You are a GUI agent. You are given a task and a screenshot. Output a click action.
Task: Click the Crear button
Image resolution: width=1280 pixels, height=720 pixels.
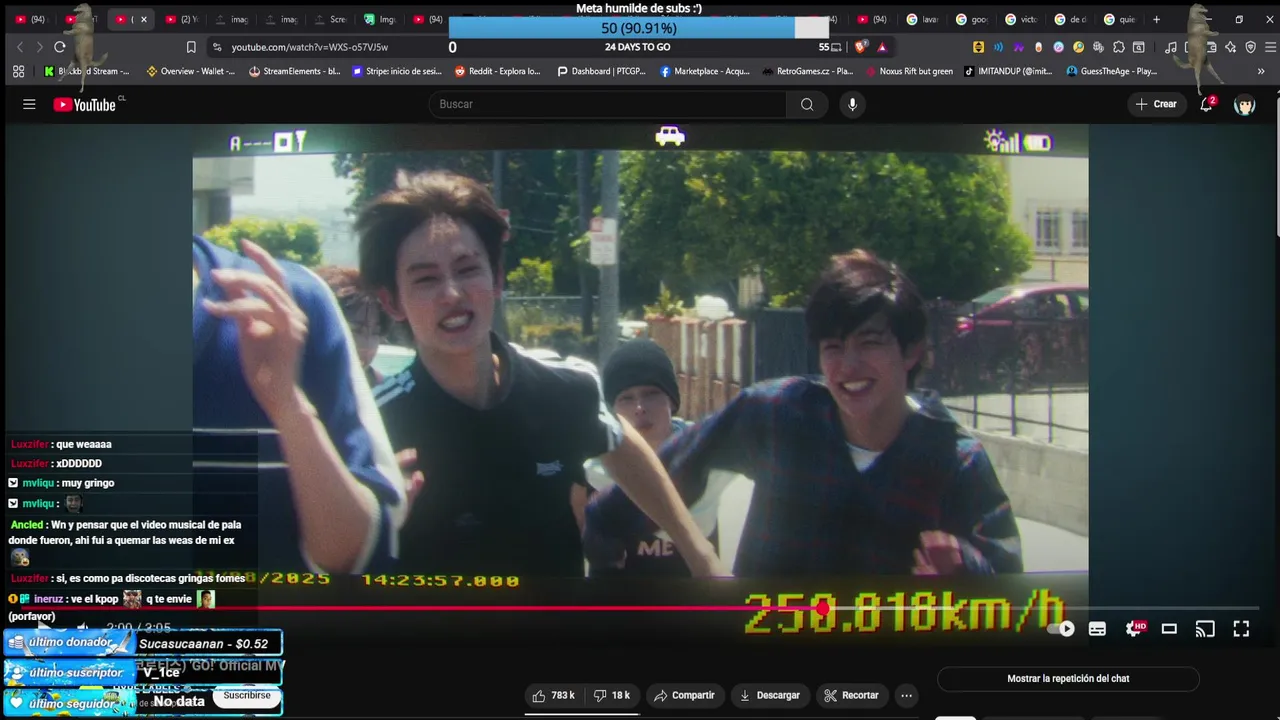tap(1157, 104)
